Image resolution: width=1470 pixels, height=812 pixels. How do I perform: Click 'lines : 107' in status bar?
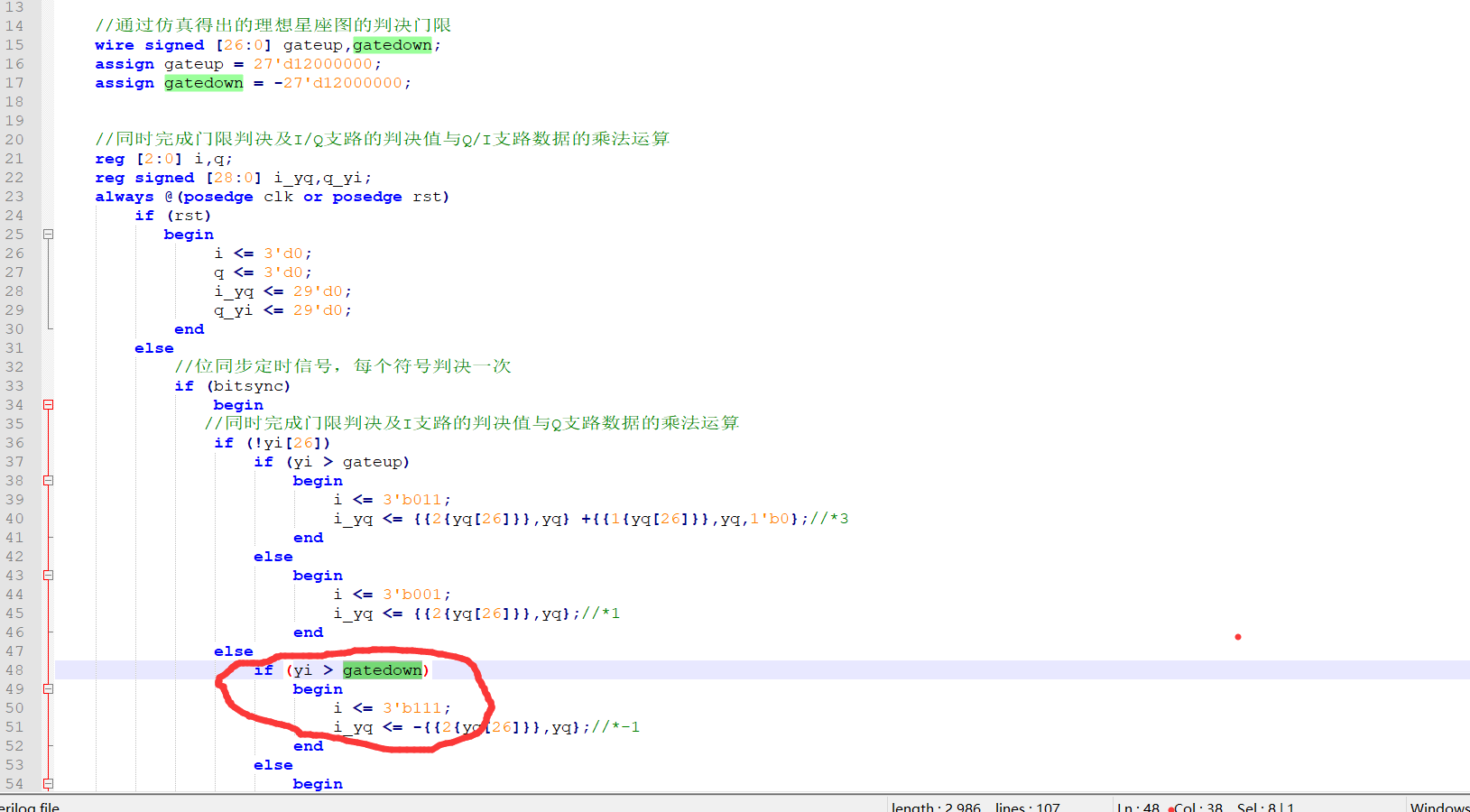1028,807
